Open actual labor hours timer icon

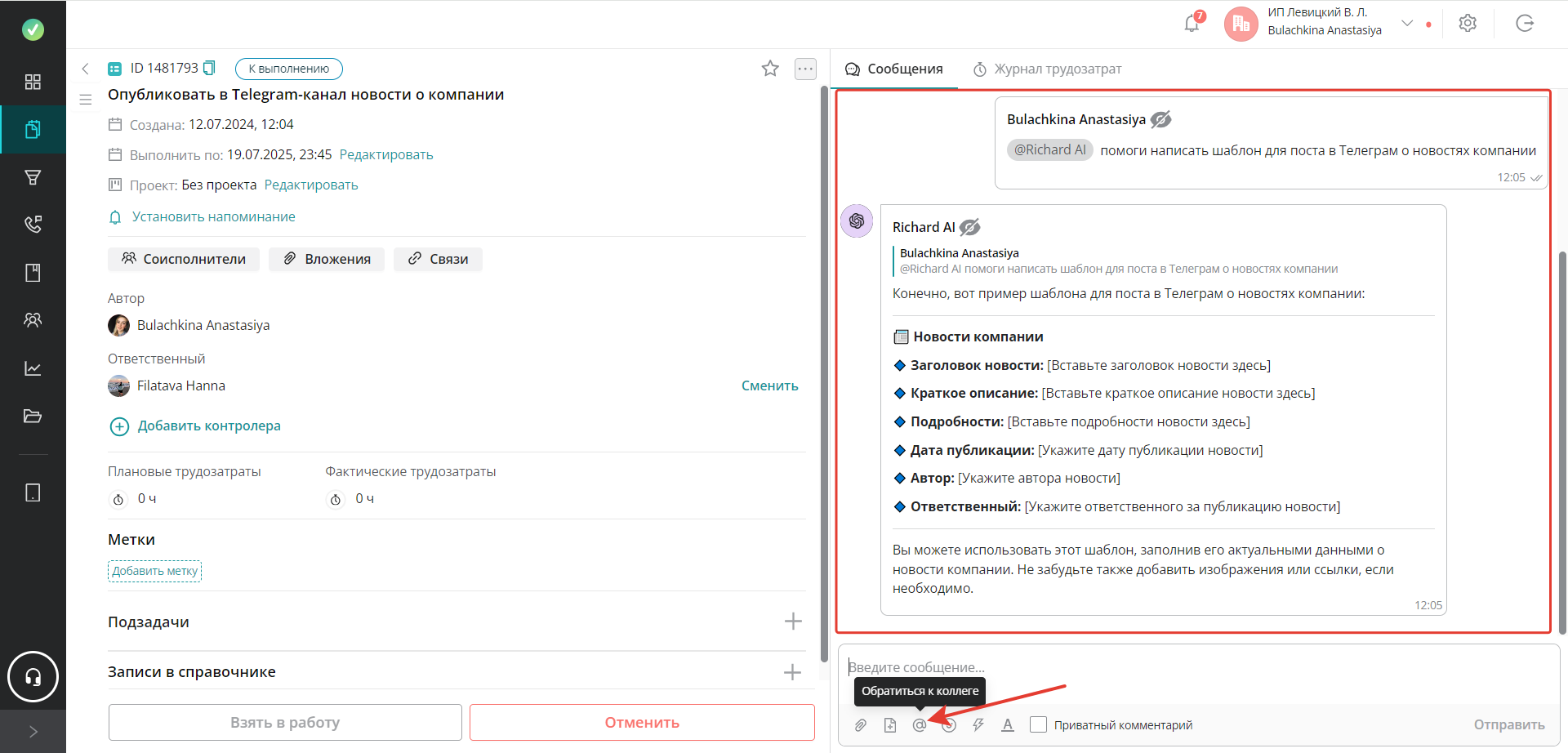tap(336, 499)
